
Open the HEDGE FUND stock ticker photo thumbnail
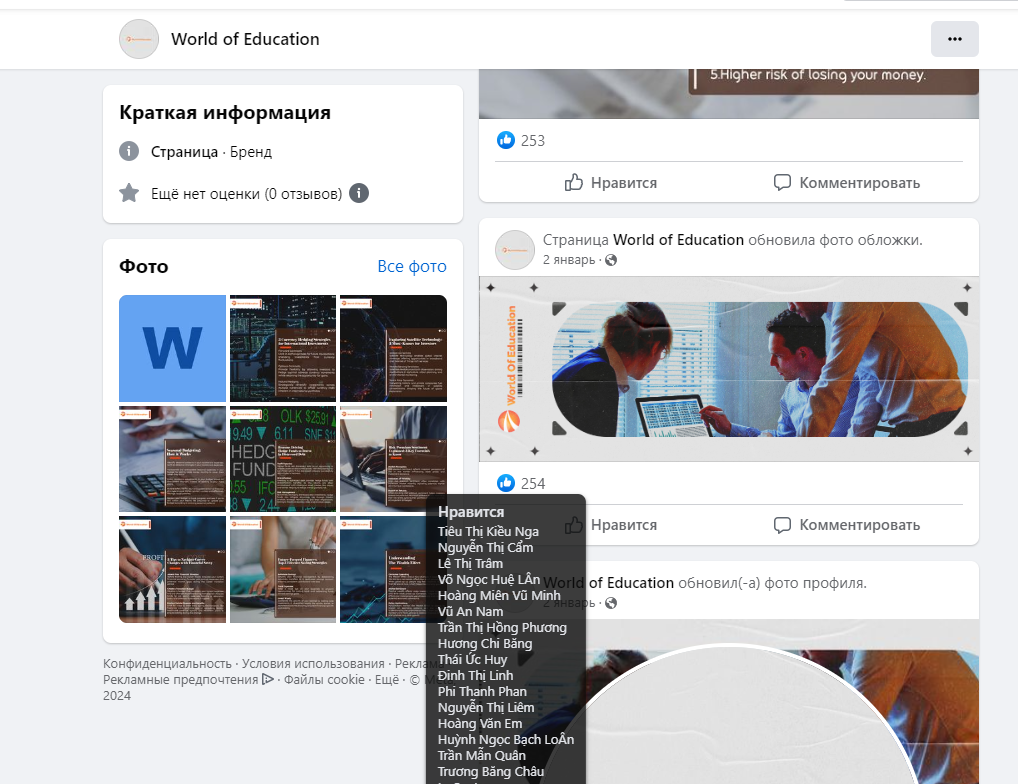coord(283,459)
